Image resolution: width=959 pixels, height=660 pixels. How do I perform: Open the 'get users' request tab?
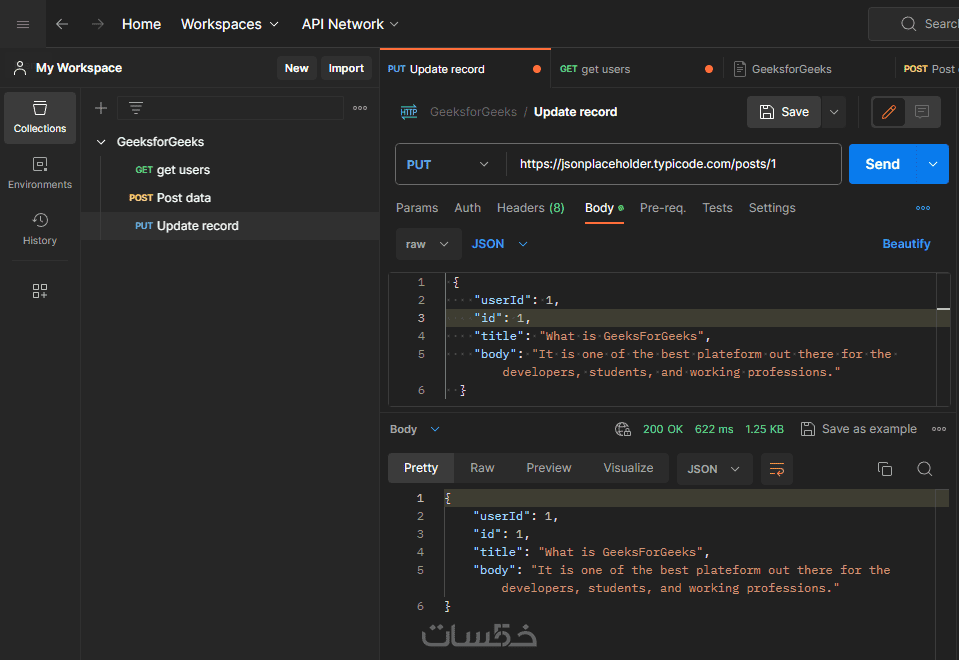(x=605, y=69)
